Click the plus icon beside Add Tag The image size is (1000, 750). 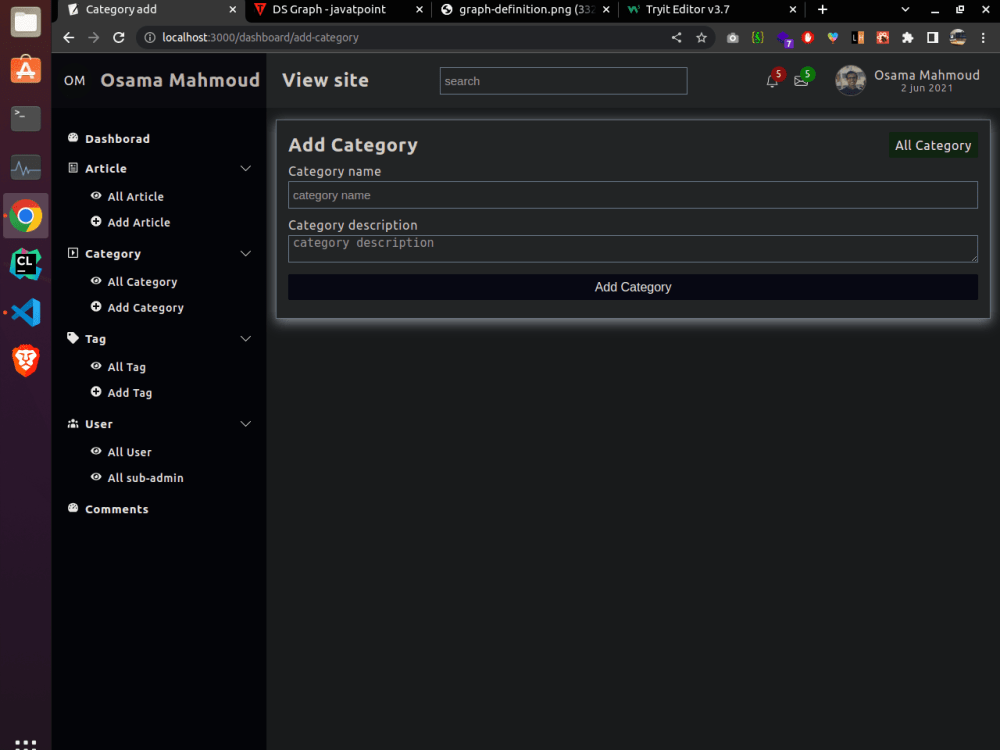click(96, 392)
